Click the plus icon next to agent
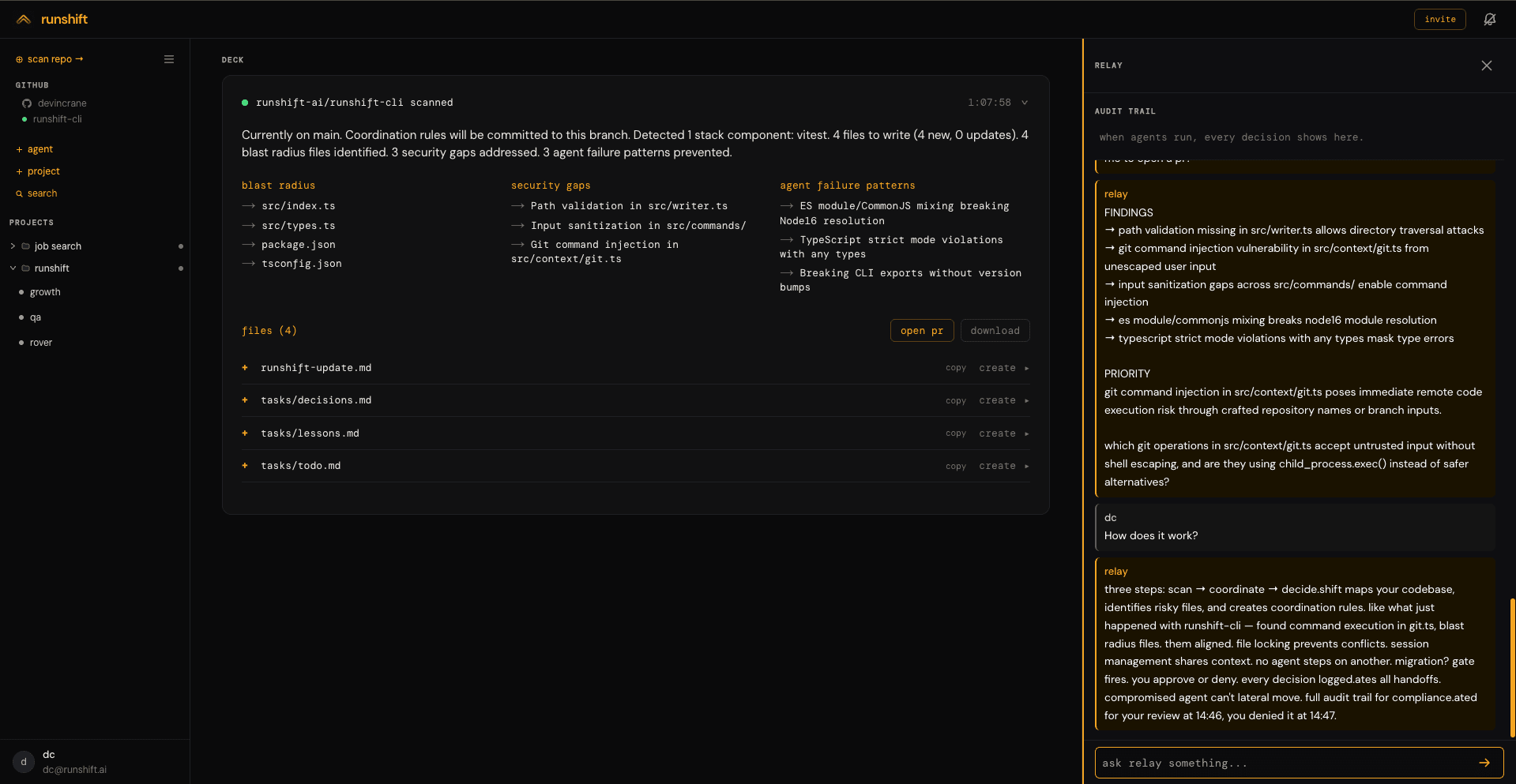Screen dimensions: 1516x784 point(19,149)
